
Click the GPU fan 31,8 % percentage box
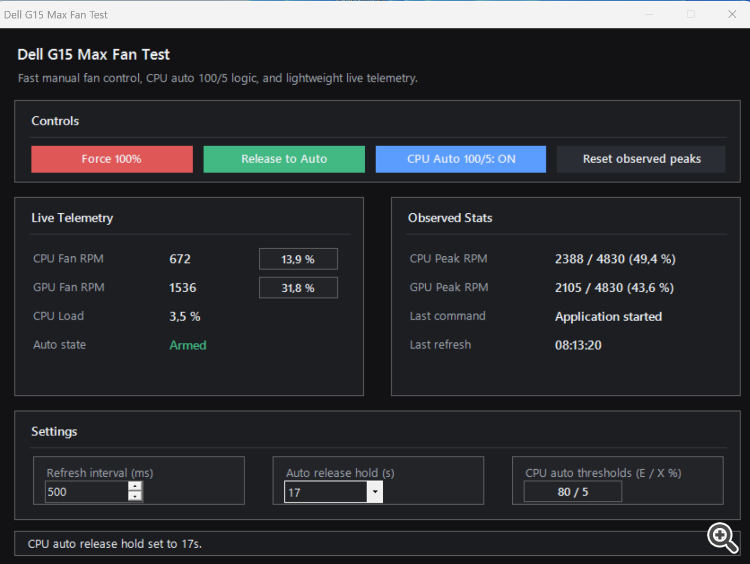click(x=298, y=288)
